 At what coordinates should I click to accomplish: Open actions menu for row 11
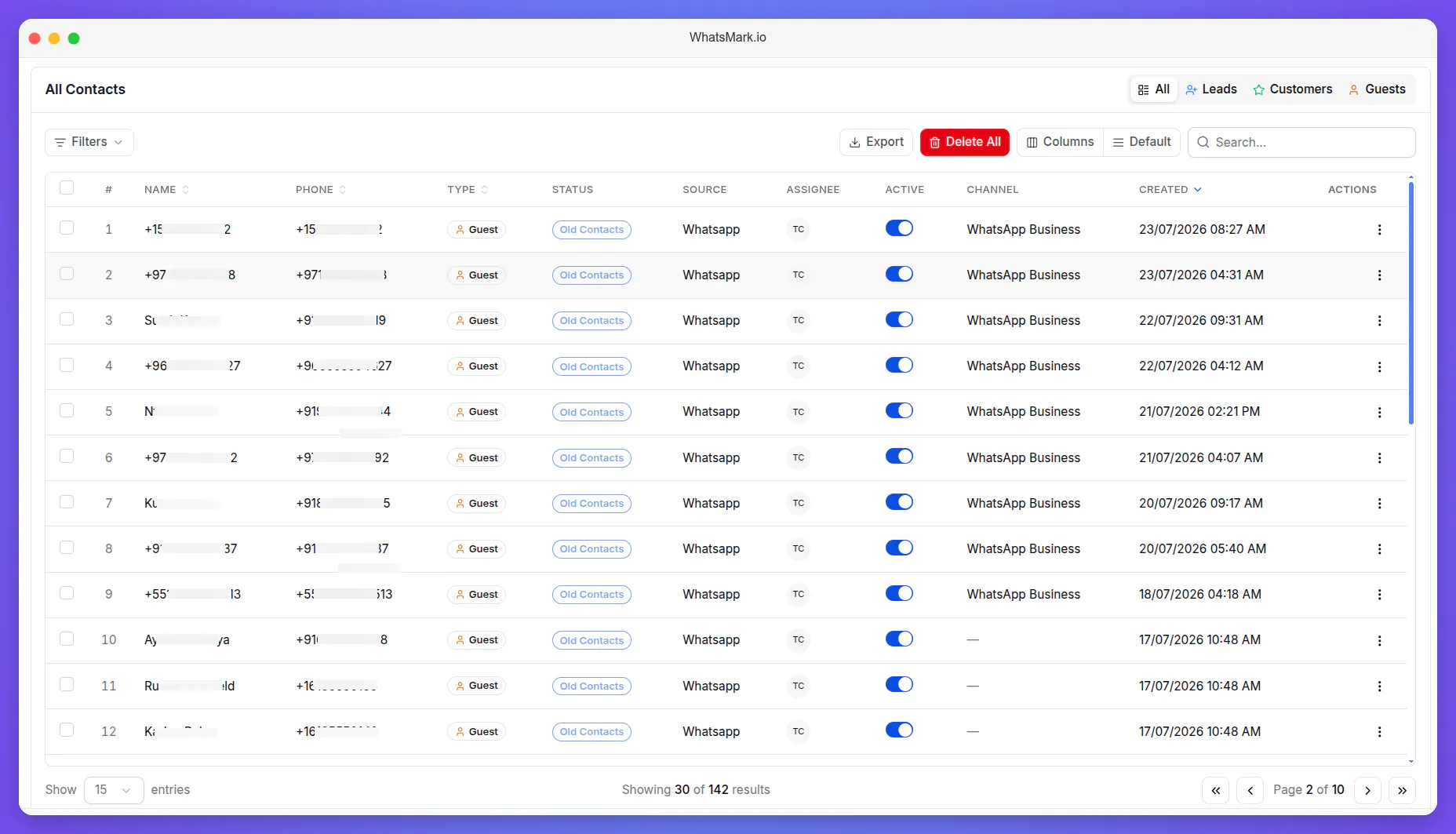[1379, 686]
